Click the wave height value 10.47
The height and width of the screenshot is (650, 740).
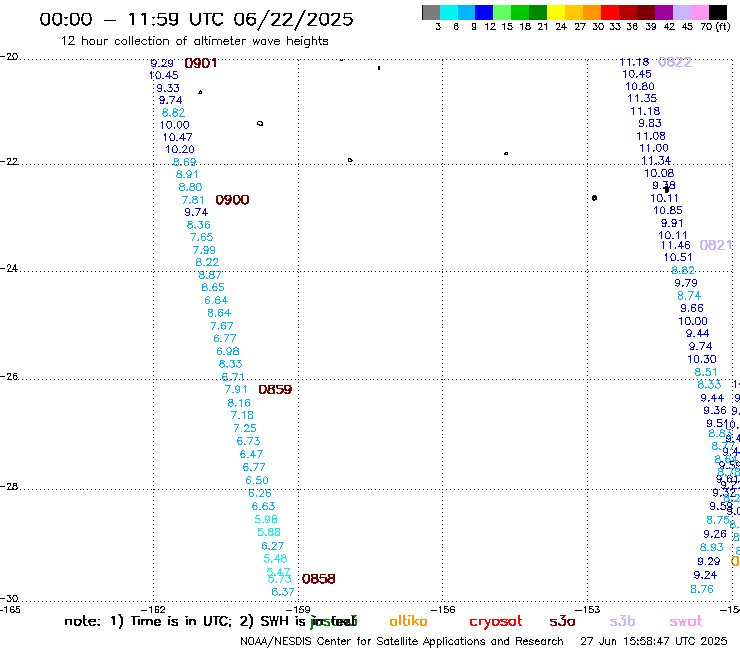tap(177, 137)
